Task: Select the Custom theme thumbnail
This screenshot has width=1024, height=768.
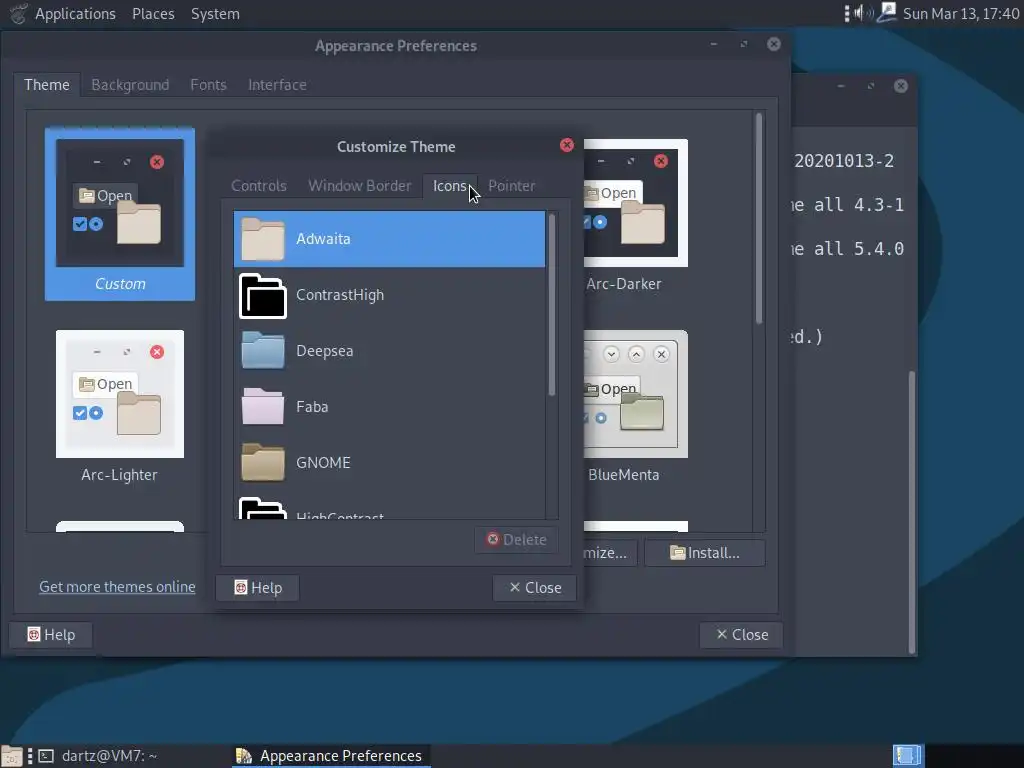Action: (x=120, y=214)
